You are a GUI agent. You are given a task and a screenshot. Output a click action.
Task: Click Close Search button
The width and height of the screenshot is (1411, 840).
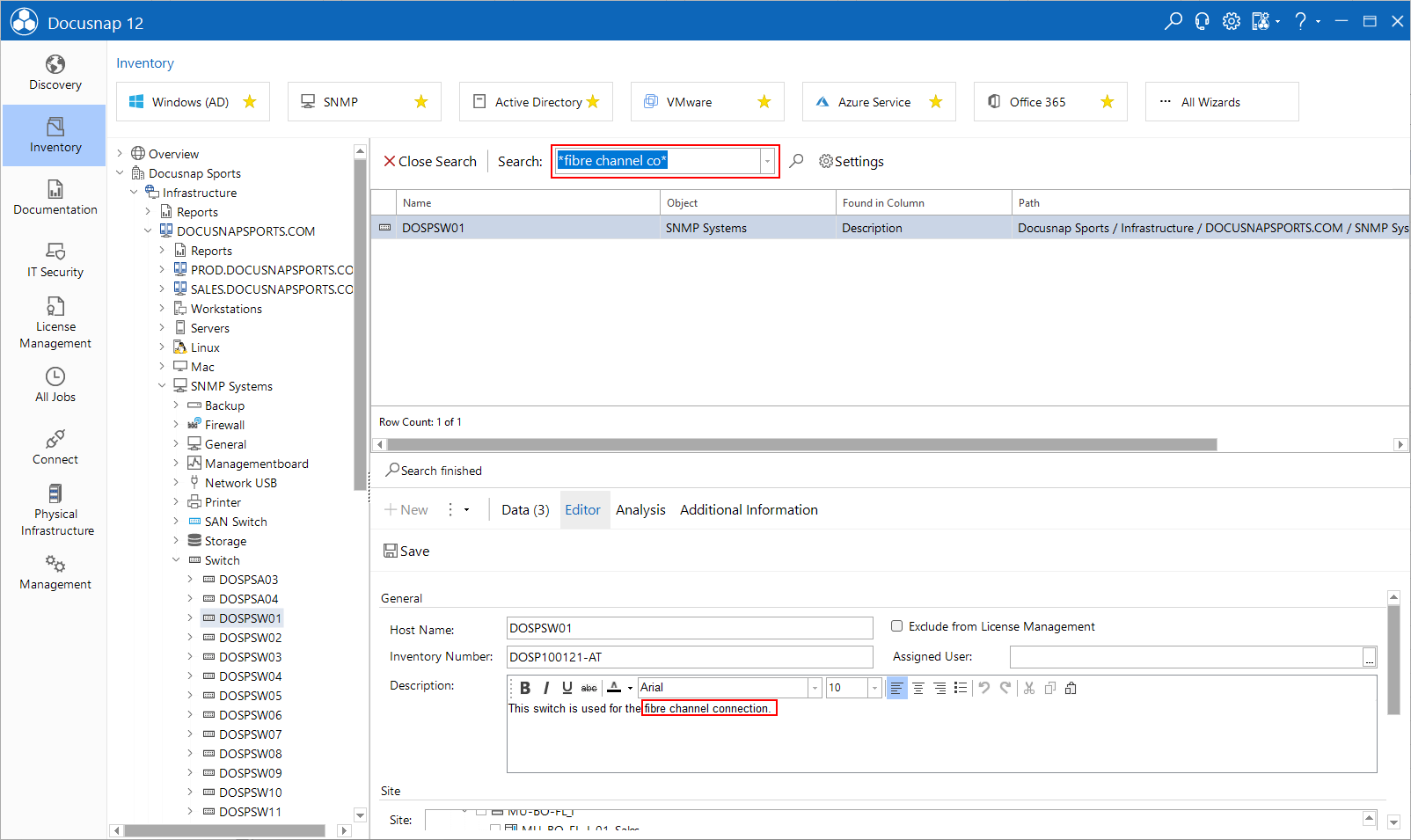[x=430, y=161]
